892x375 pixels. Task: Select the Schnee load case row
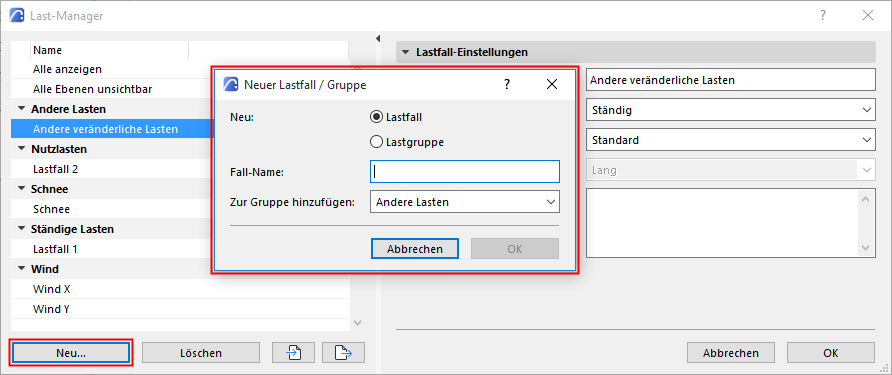pyautogui.click(x=112, y=209)
